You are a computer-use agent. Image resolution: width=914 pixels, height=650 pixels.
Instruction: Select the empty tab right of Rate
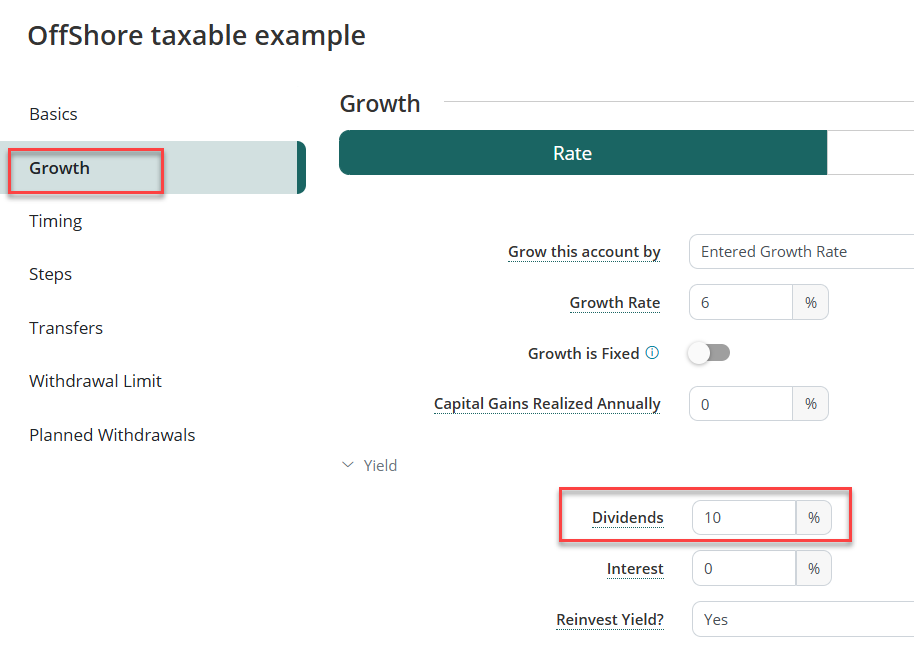tap(870, 153)
